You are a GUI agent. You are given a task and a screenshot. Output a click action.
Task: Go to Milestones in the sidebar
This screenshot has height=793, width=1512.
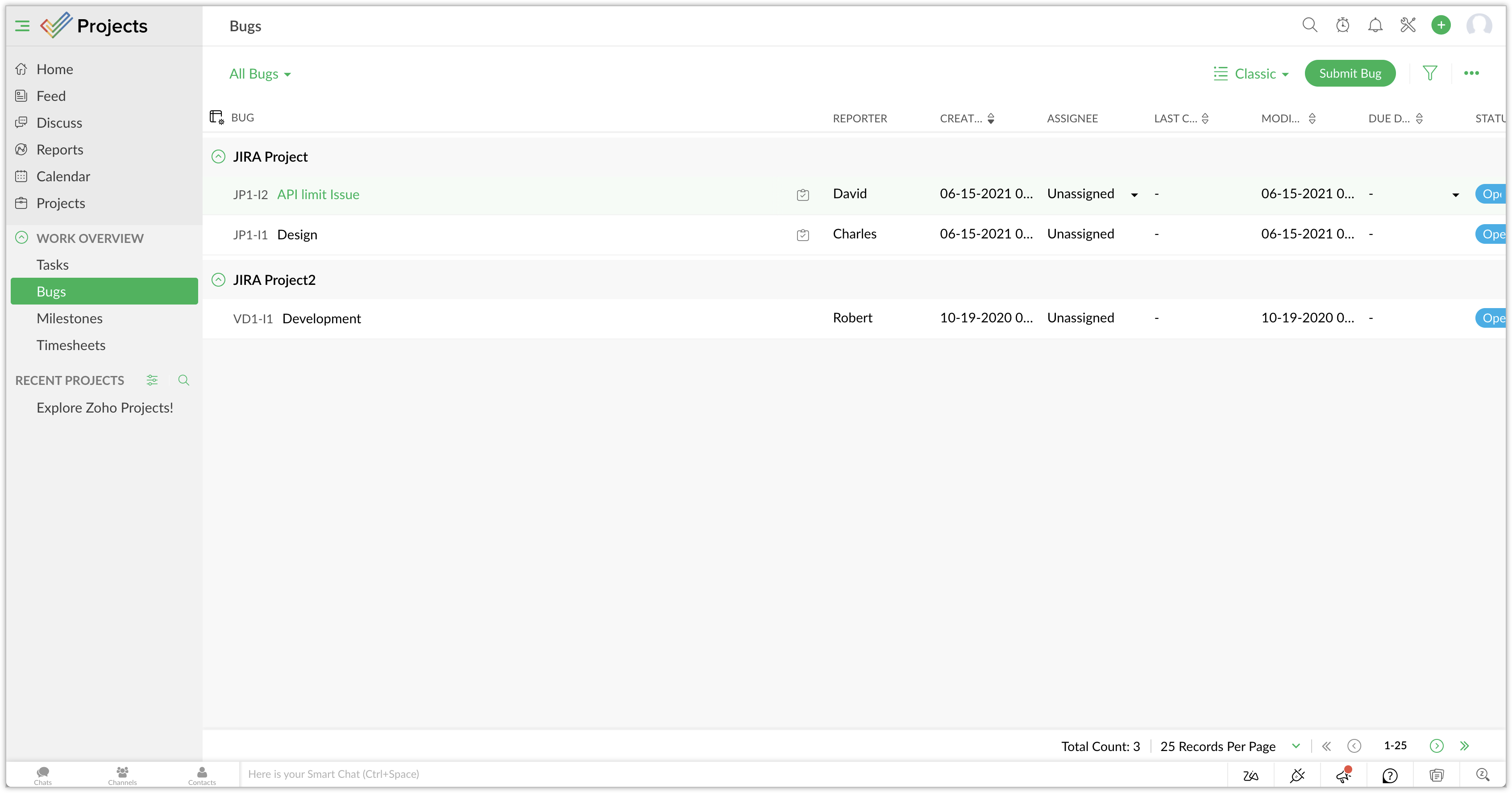pos(69,318)
